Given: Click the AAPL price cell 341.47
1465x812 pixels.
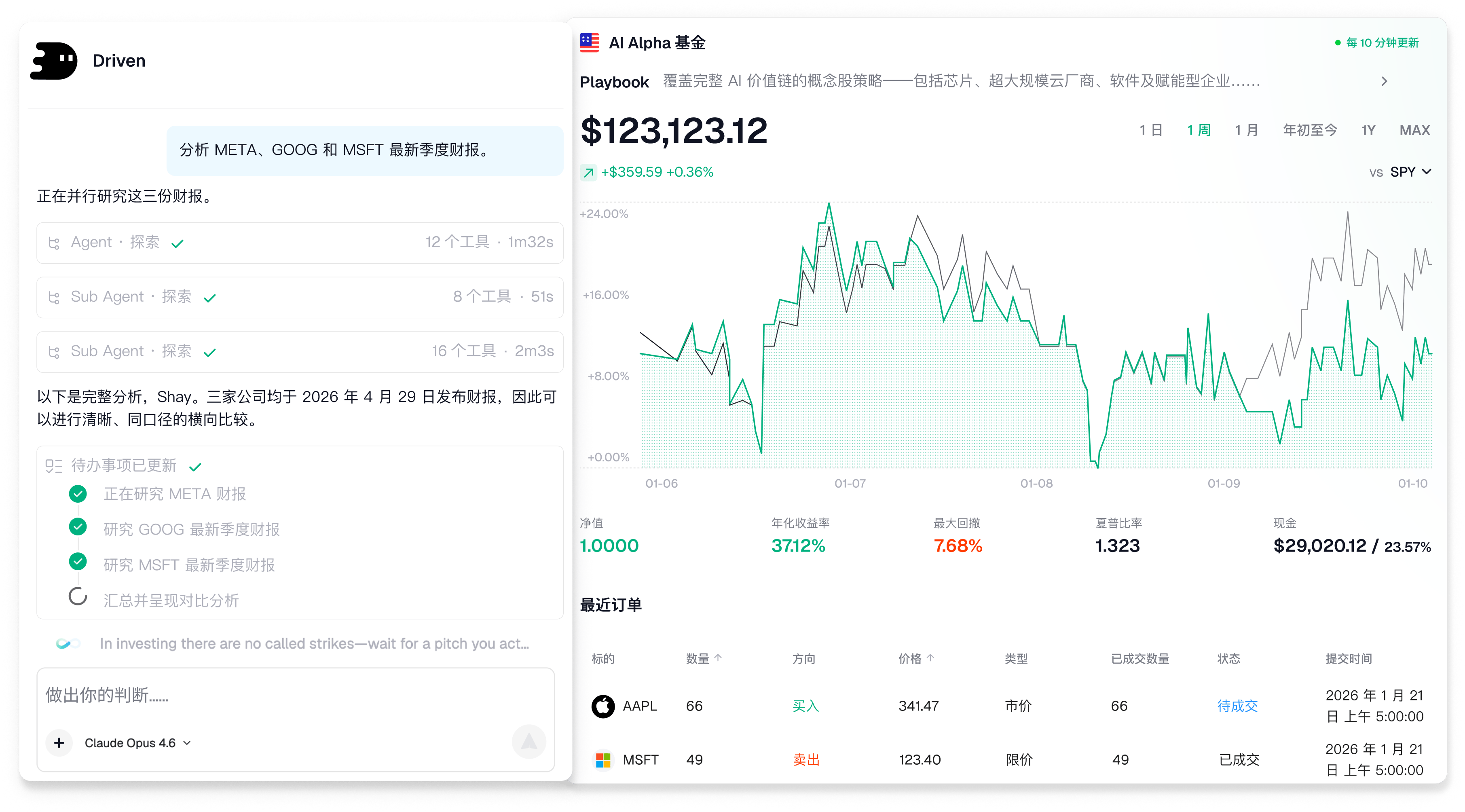Looking at the screenshot, I should pos(918,706).
